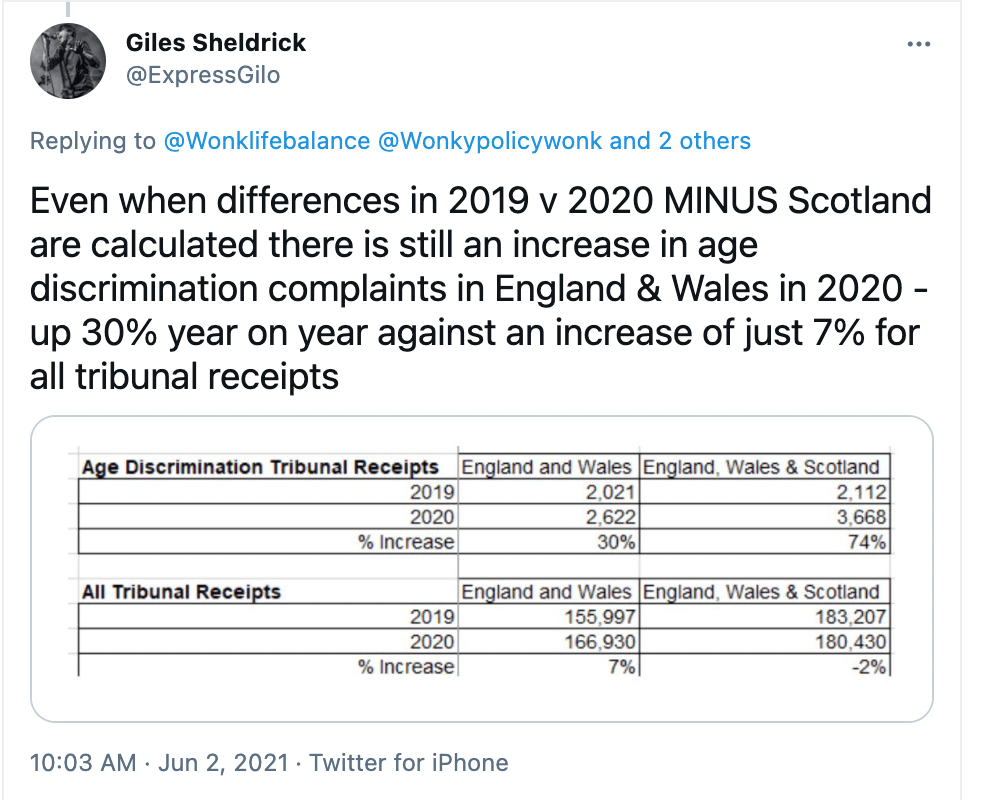The image size is (1008, 800).
Task: Click the 2,021 value in the table
Action: 608,492
